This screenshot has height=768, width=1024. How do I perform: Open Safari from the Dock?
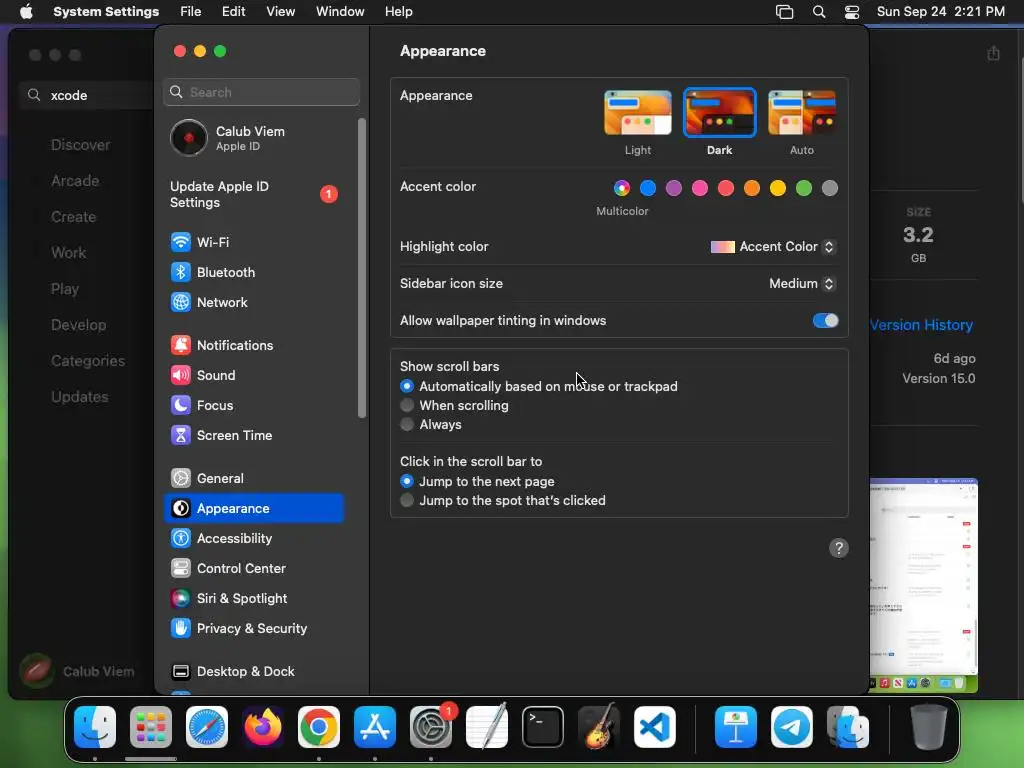pos(207,727)
